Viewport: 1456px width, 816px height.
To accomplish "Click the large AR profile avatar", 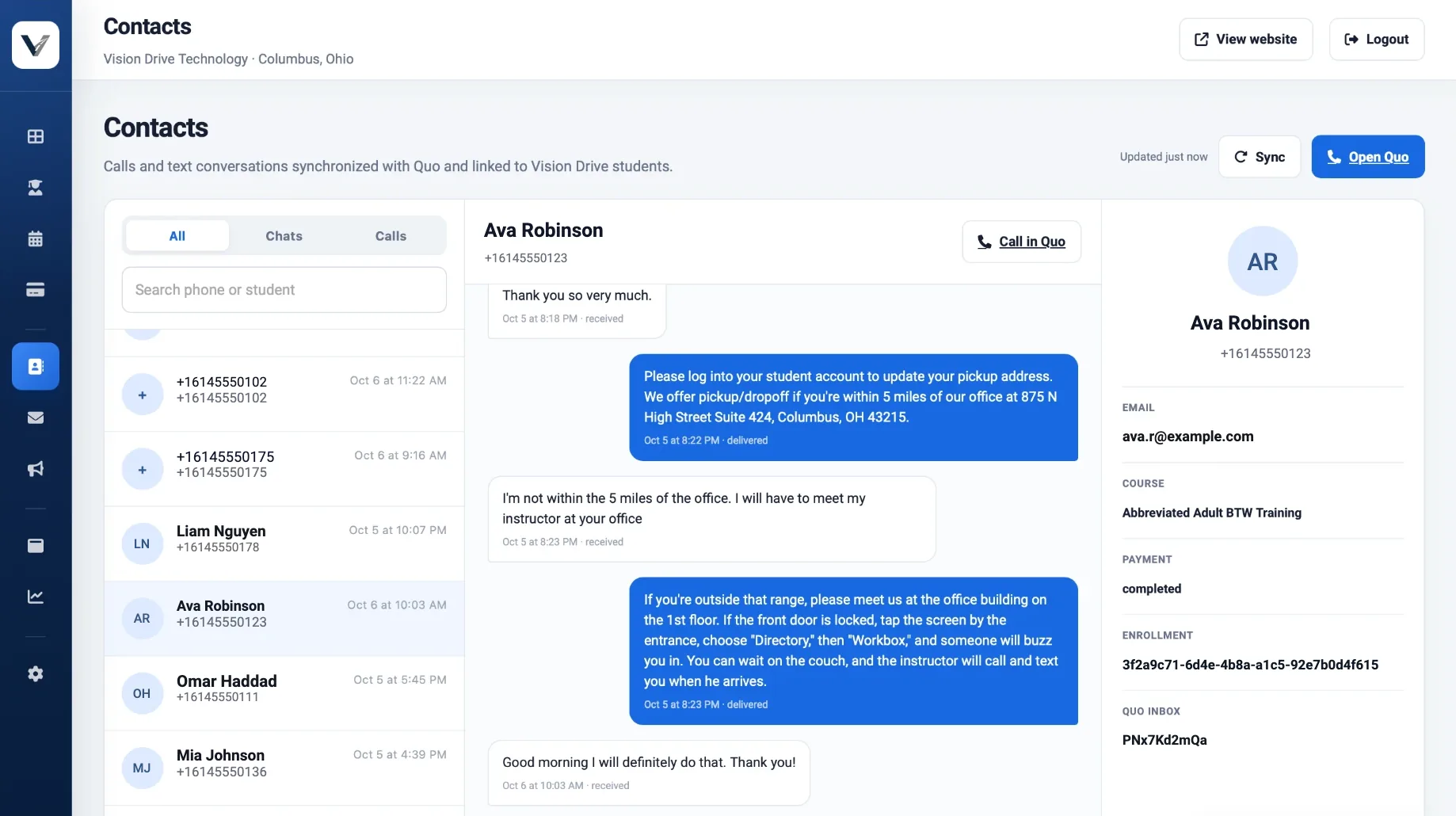I will 1263,261.
